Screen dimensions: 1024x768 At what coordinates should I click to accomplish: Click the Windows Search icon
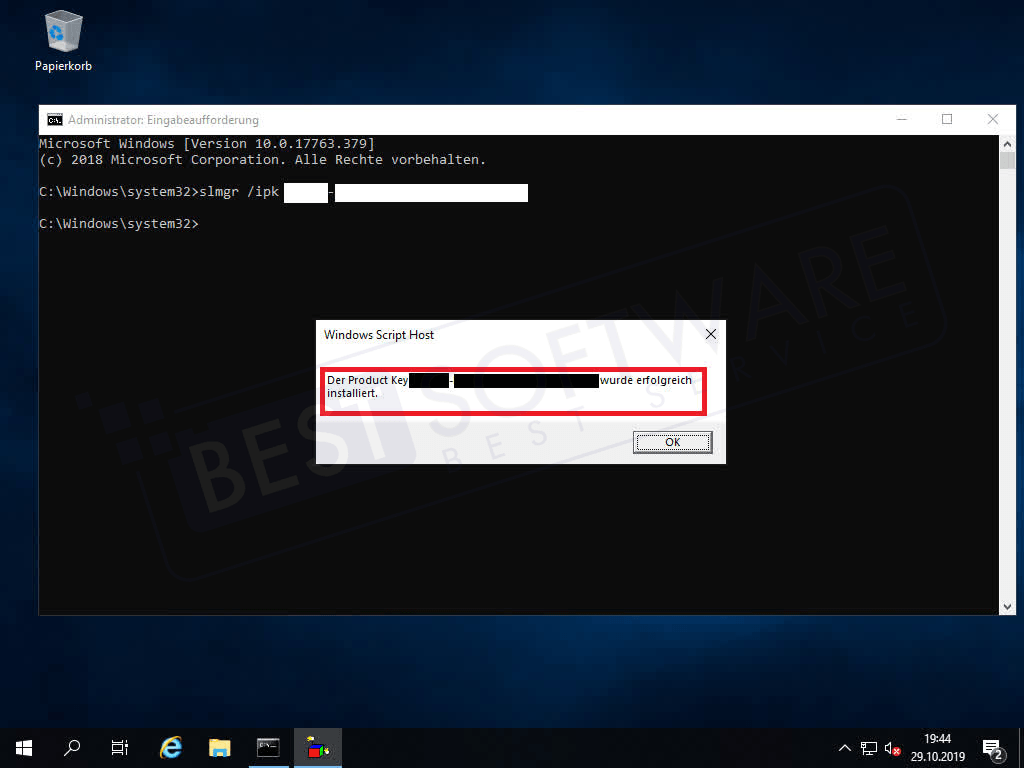click(70, 747)
